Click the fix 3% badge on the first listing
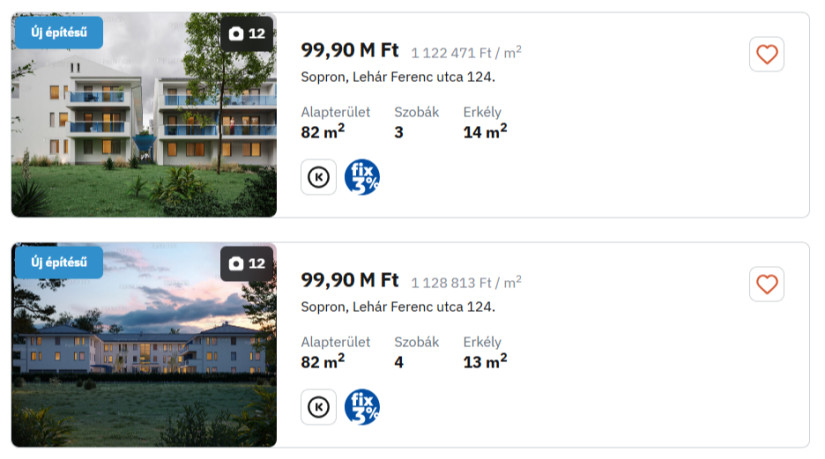This screenshot has width=825, height=459. point(362,177)
